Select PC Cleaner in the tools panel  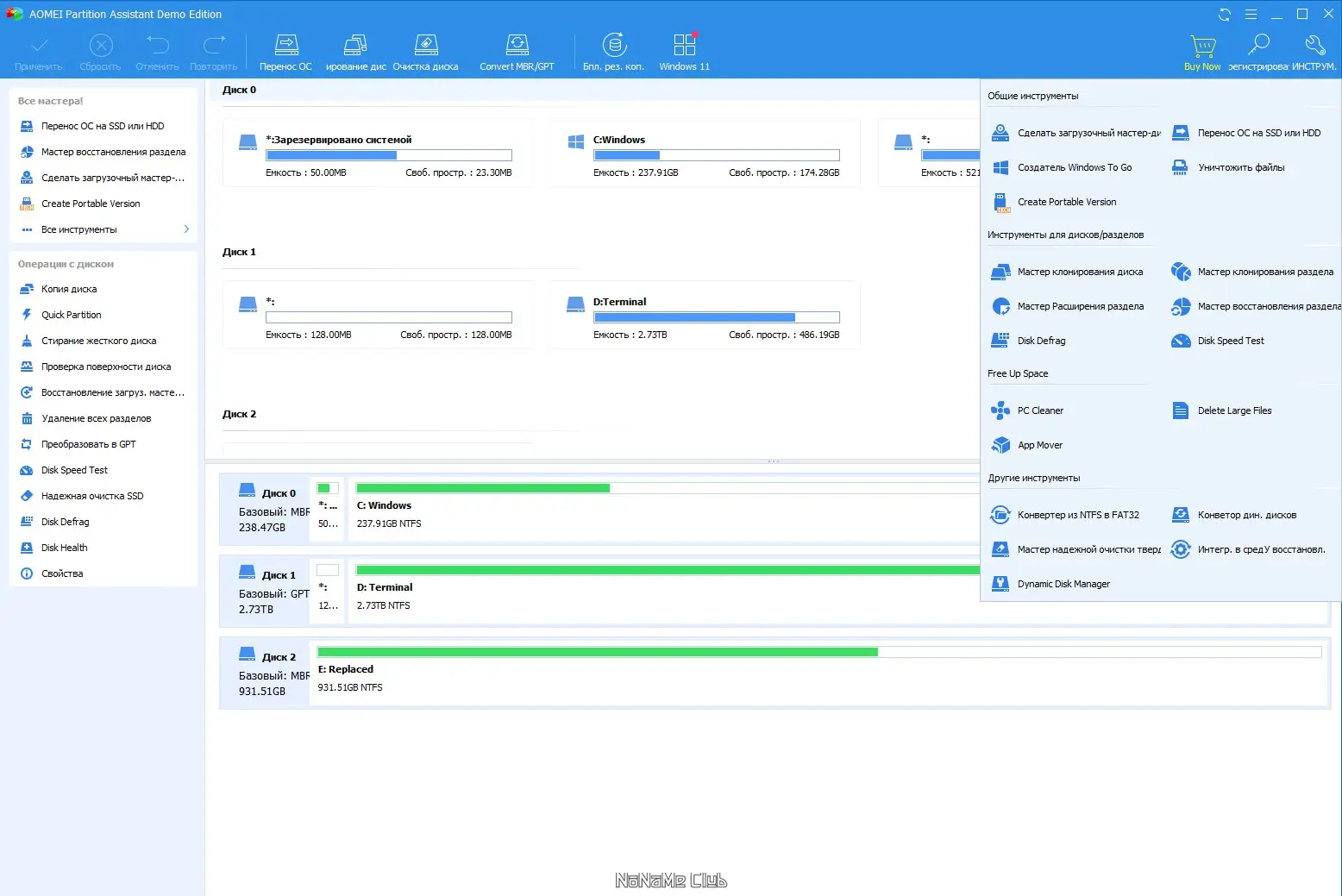point(1028,410)
